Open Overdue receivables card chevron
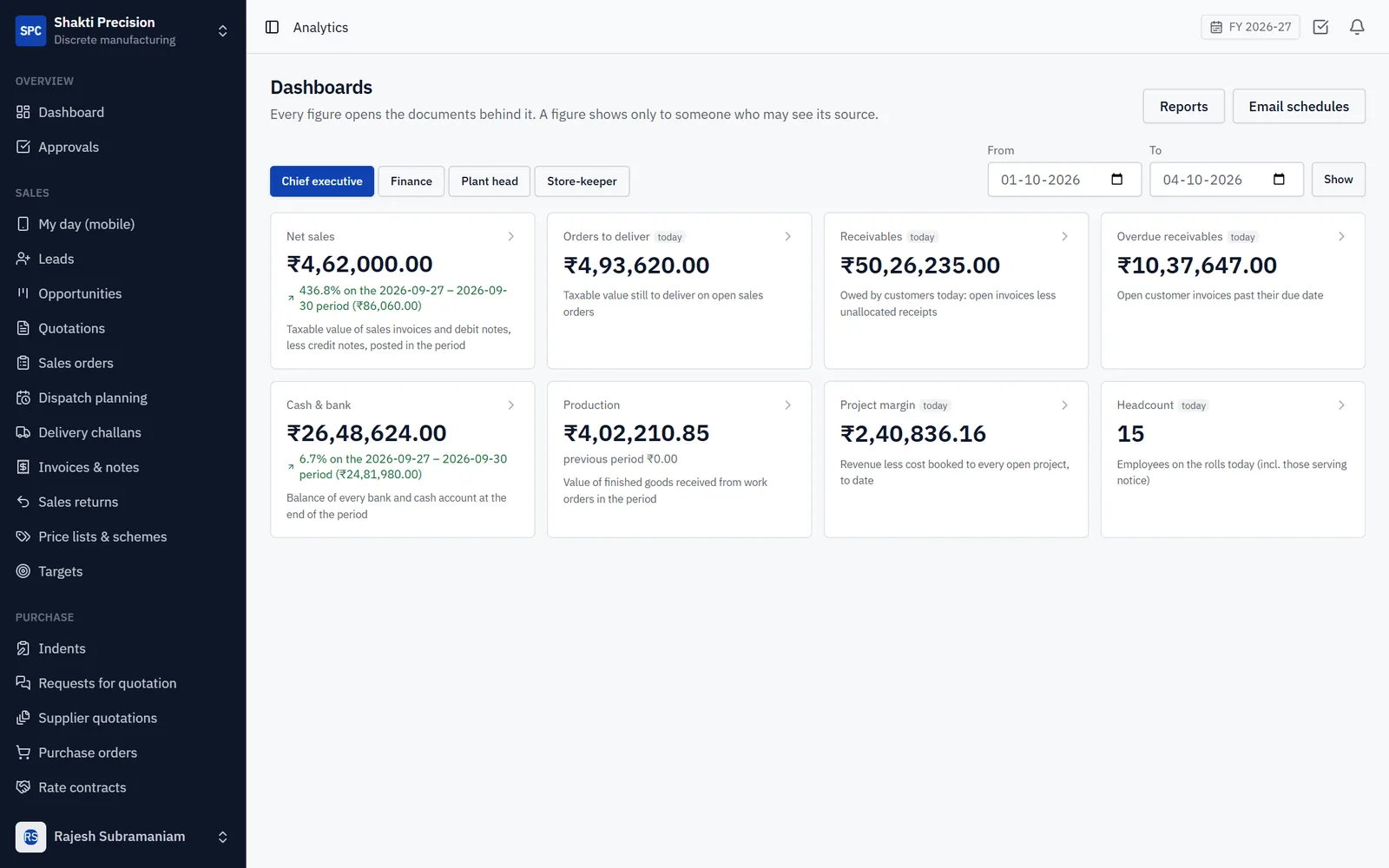The image size is (1389, 868). 1341,236
